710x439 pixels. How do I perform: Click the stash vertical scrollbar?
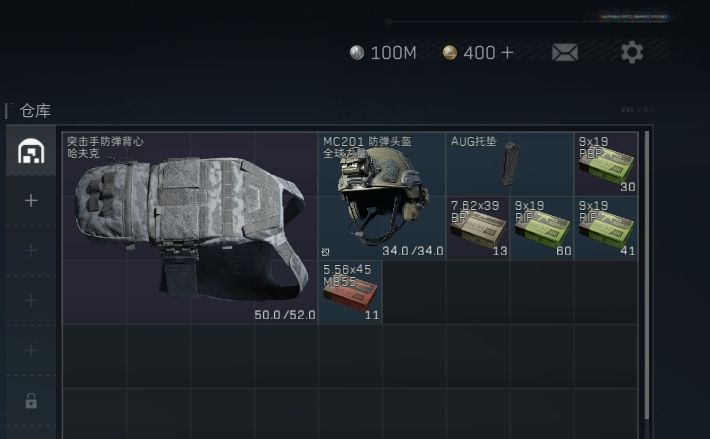coord(647,275)
